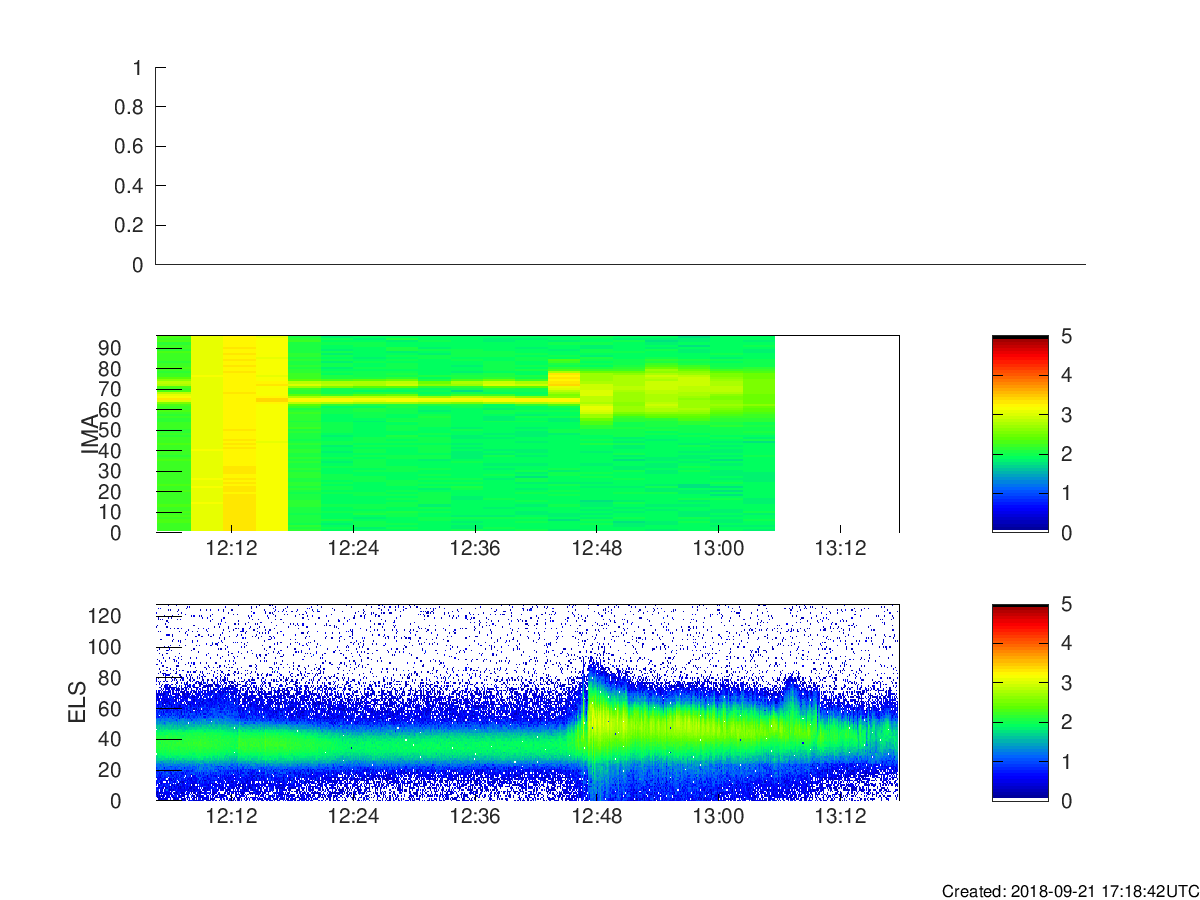Screen dimensions: 1200x900
Task: Click the 12:48 time label under IMA panel
Action: [x=597, y=549]
